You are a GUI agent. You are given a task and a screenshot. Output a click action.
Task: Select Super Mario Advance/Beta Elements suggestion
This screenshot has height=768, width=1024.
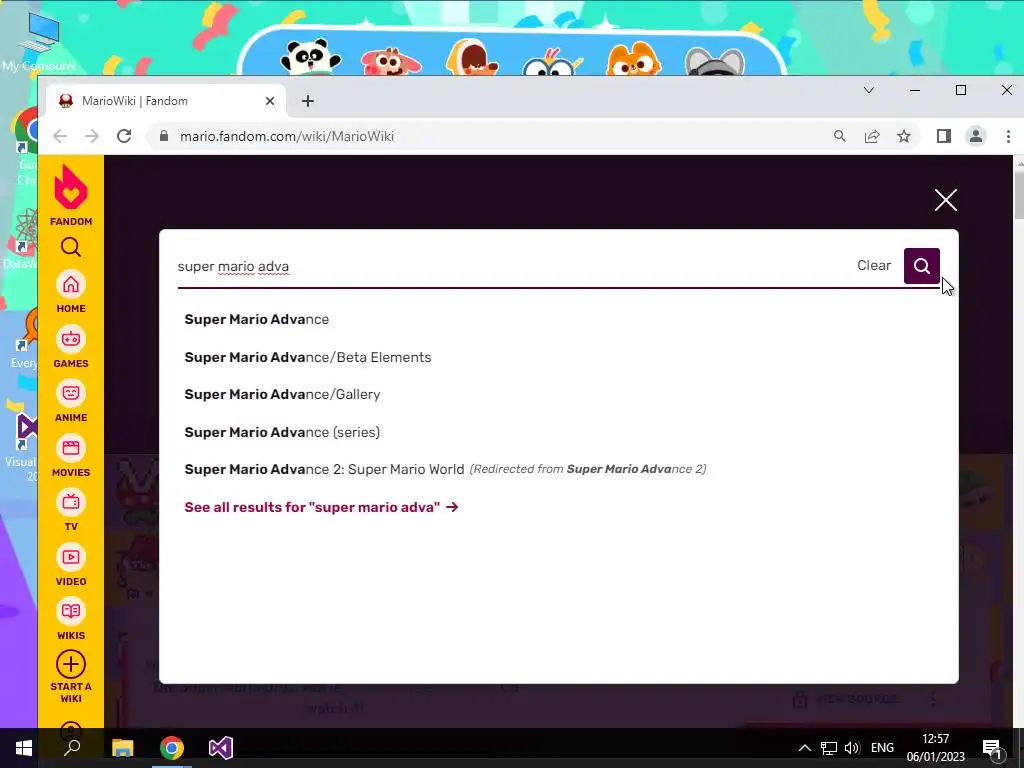308,357
